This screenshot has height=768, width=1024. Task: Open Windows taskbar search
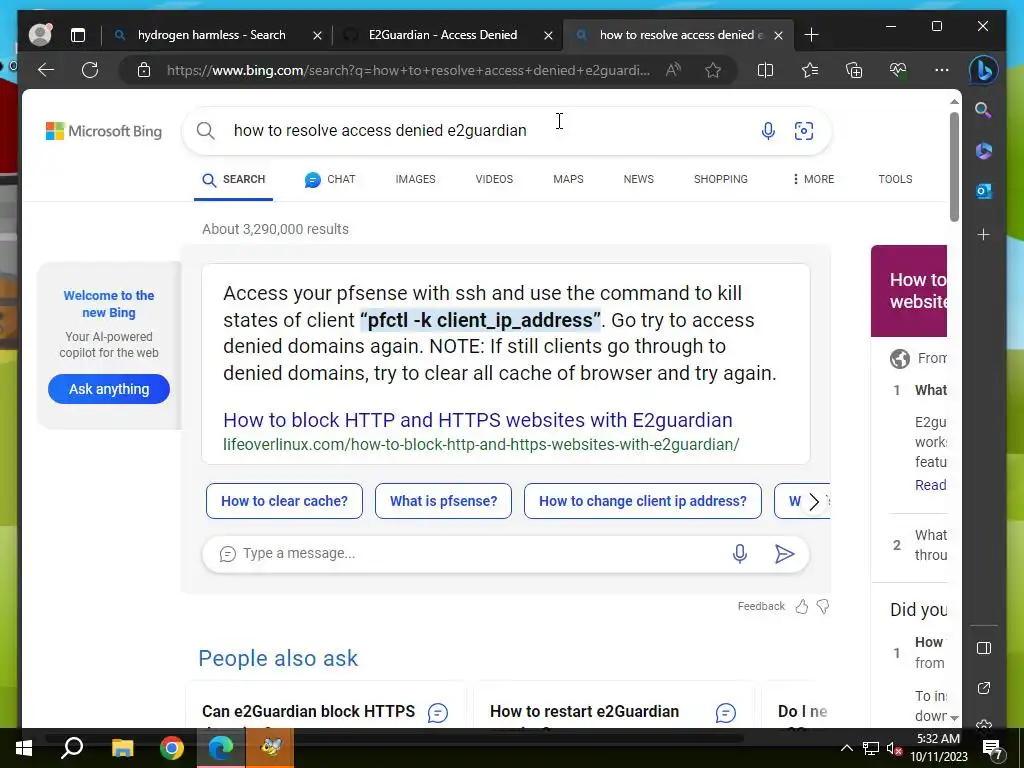(72, 748)
